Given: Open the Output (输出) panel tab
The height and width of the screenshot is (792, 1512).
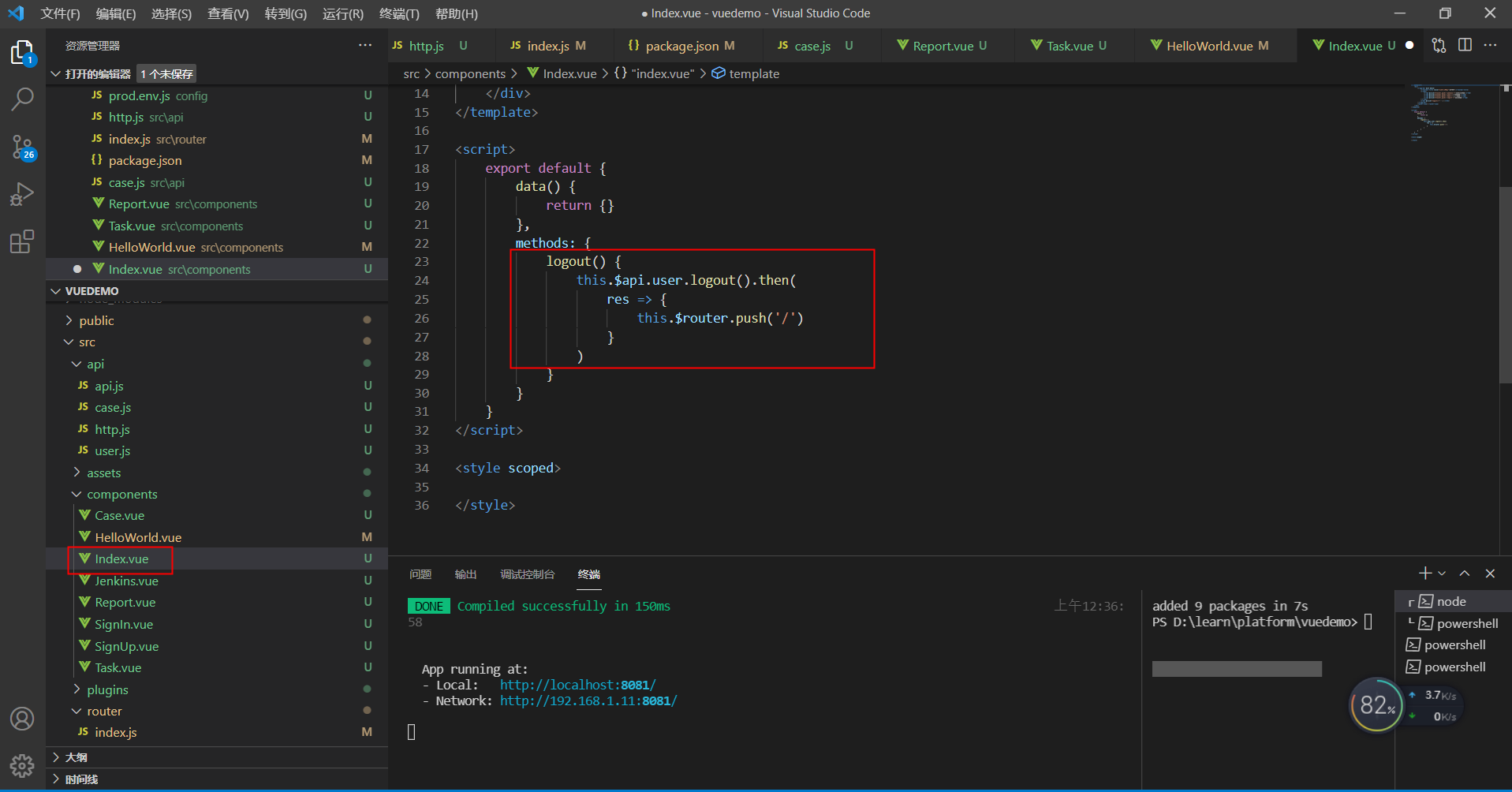Looking at the screenshot, I should pyautogui.click(x=465, y=574).
